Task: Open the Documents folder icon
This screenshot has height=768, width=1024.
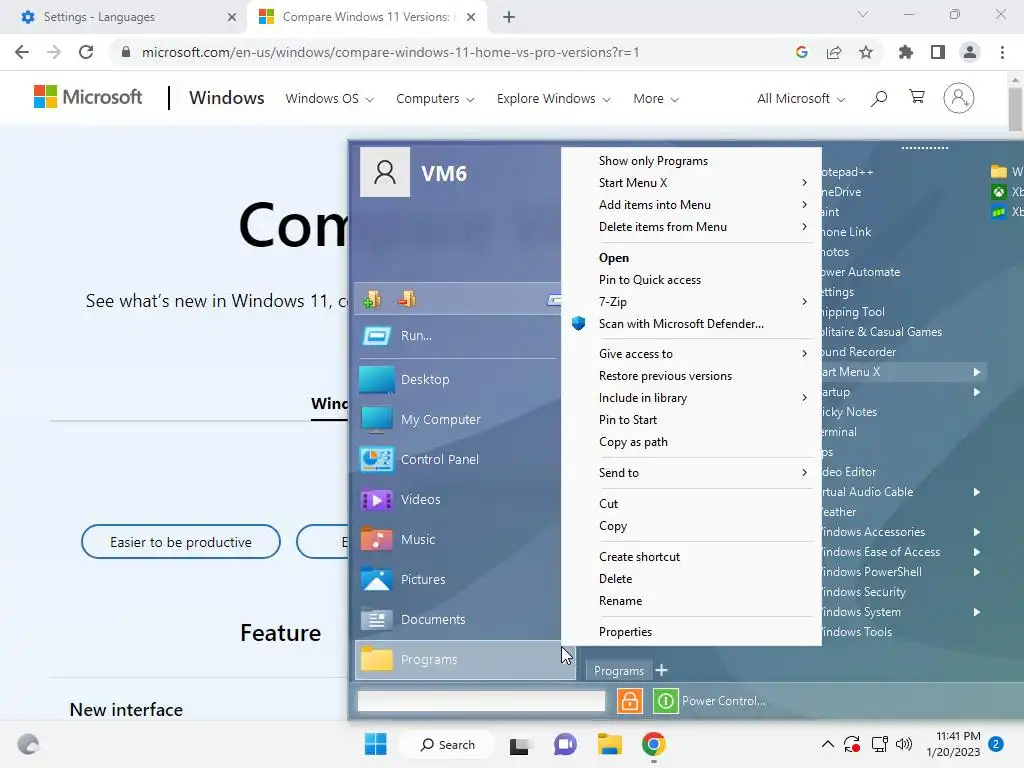Action: coord(377,619)
